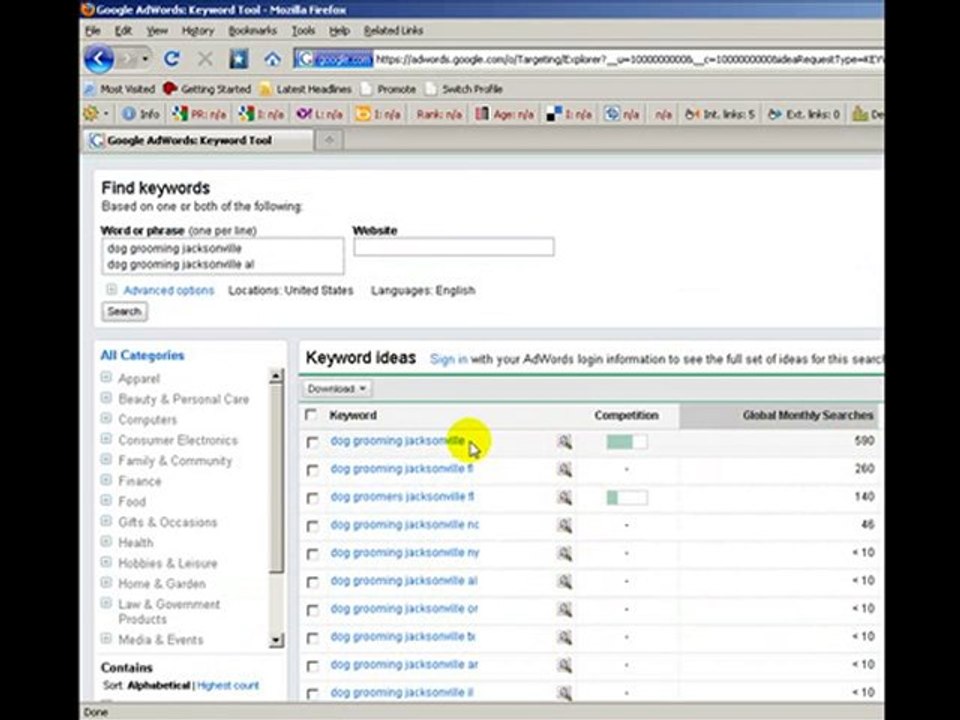Click the categories list scroll down arrow

point(277,640)
